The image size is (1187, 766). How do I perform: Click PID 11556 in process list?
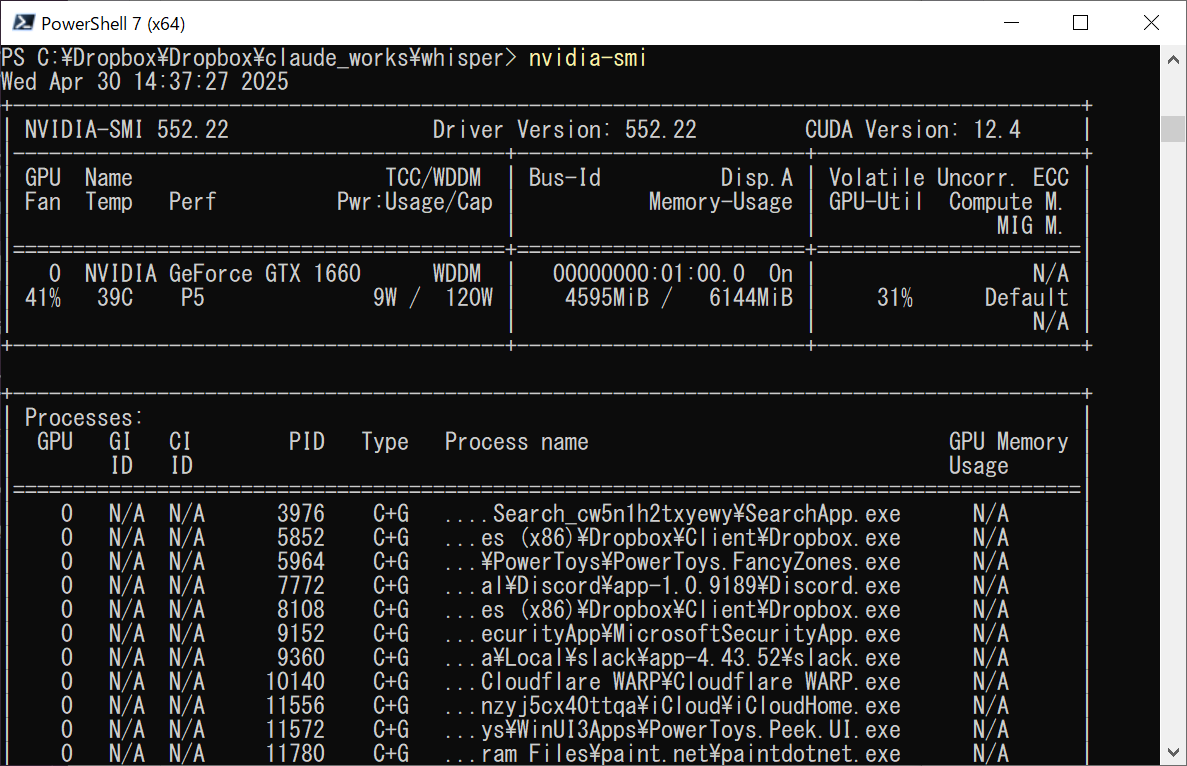(x=294, y=706)
